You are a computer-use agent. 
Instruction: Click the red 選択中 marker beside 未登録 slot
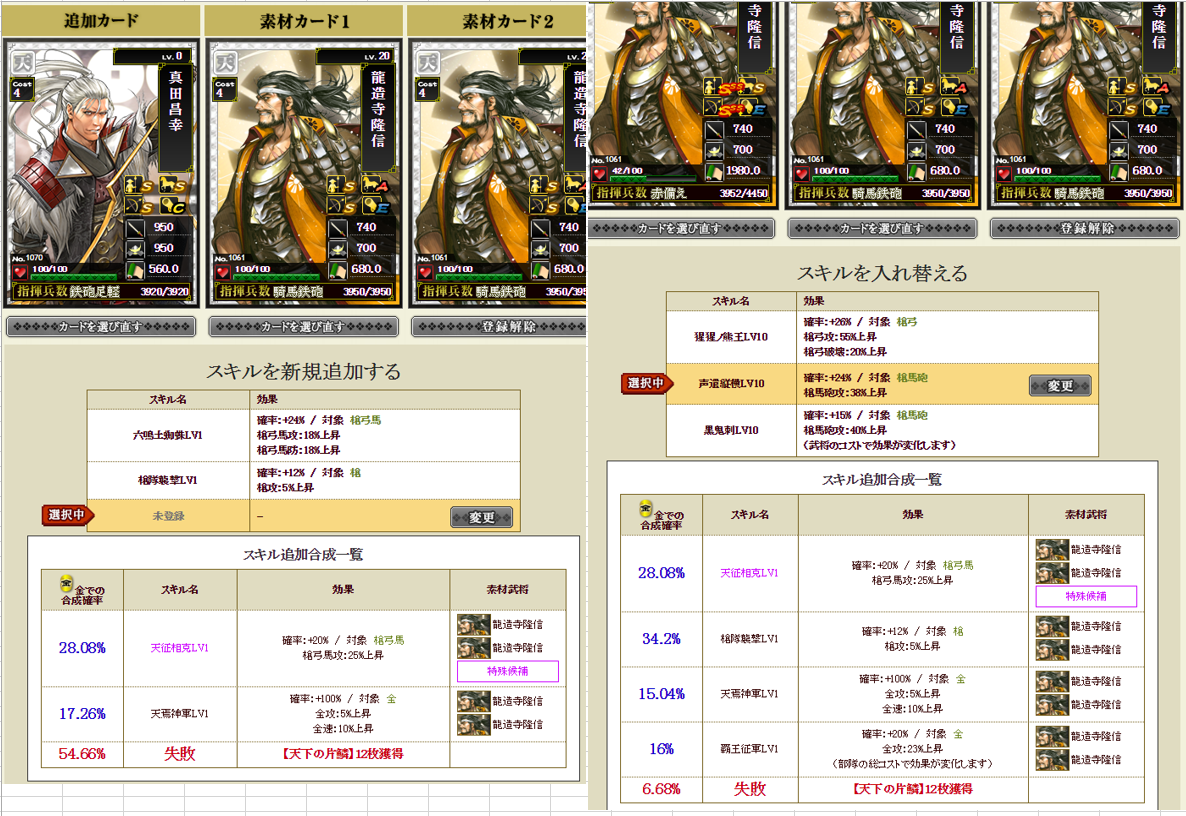67,515
